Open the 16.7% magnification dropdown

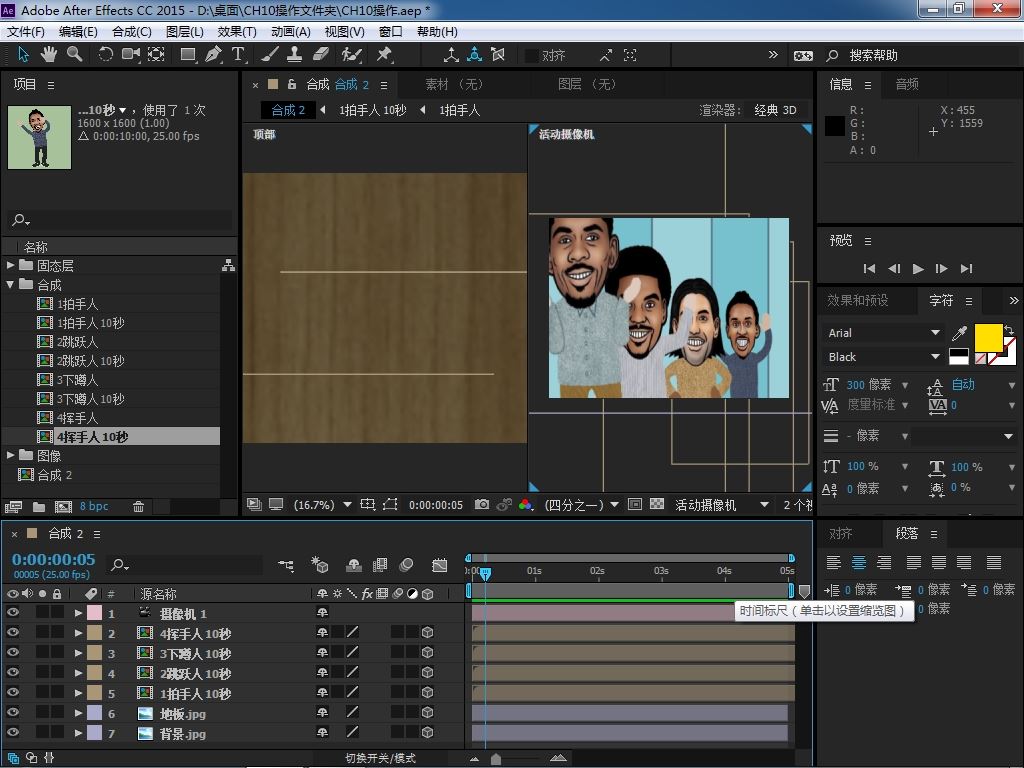(323, 505)
